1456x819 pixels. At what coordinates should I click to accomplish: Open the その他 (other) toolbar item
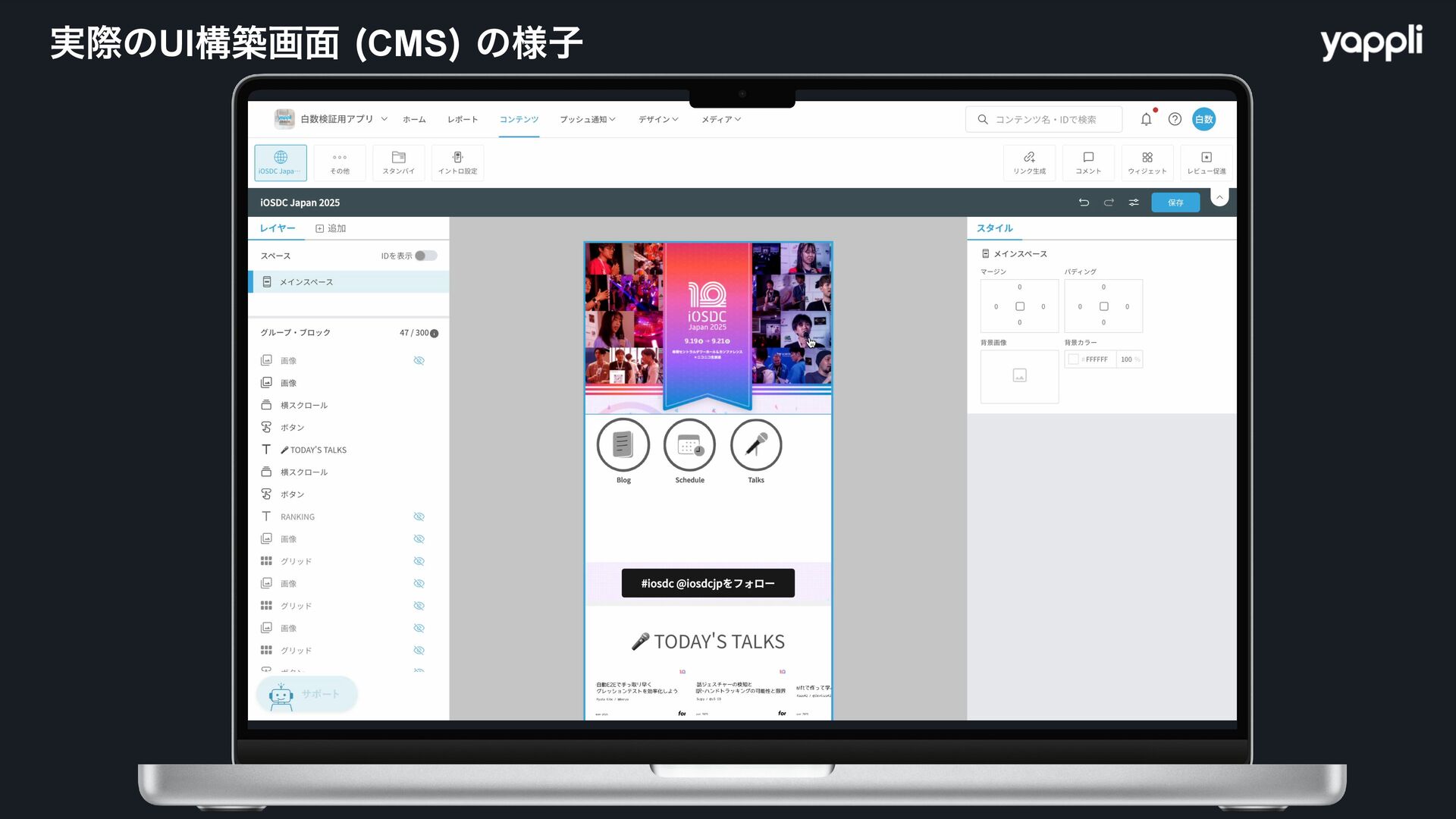[x=340, y=162]
